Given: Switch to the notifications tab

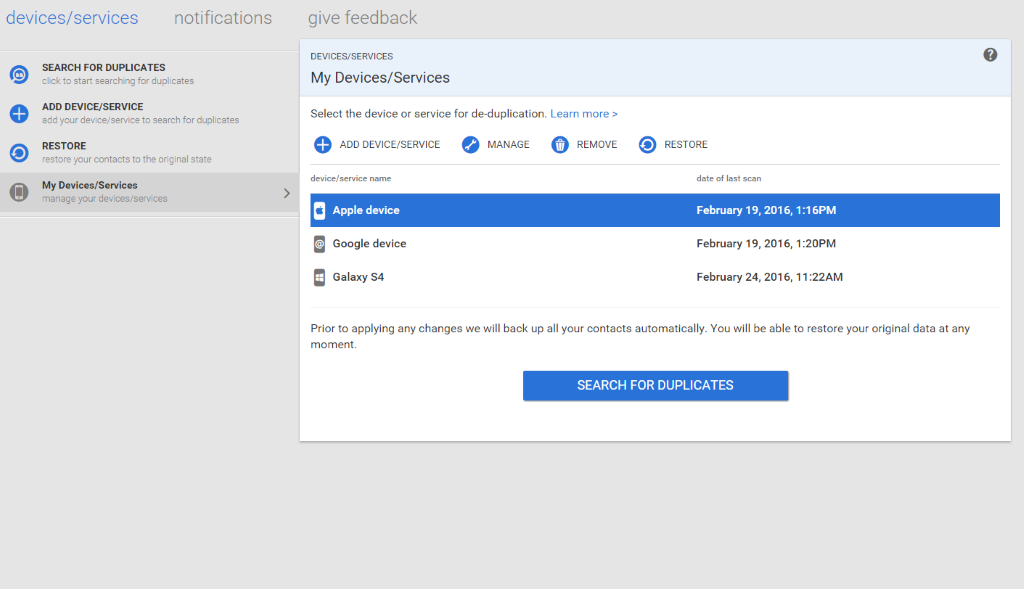Looking at the screenshot, I should pyautogui.click(x=223, y=18).
